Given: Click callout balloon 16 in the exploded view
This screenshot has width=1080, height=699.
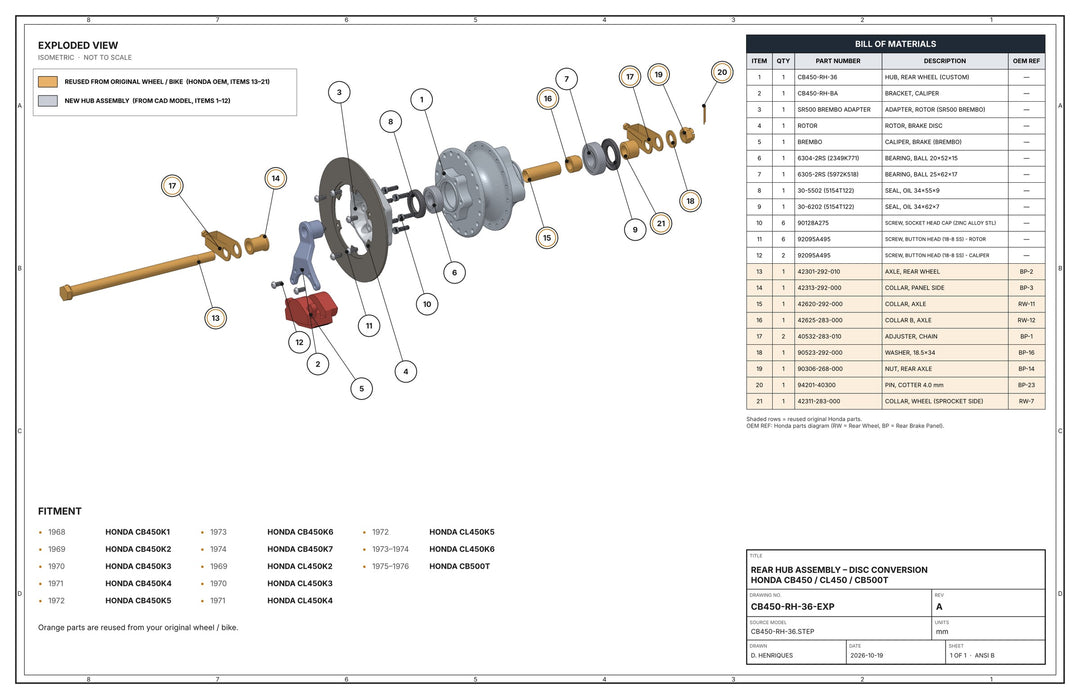Looking at the screenshot, I should pos(548,98).
